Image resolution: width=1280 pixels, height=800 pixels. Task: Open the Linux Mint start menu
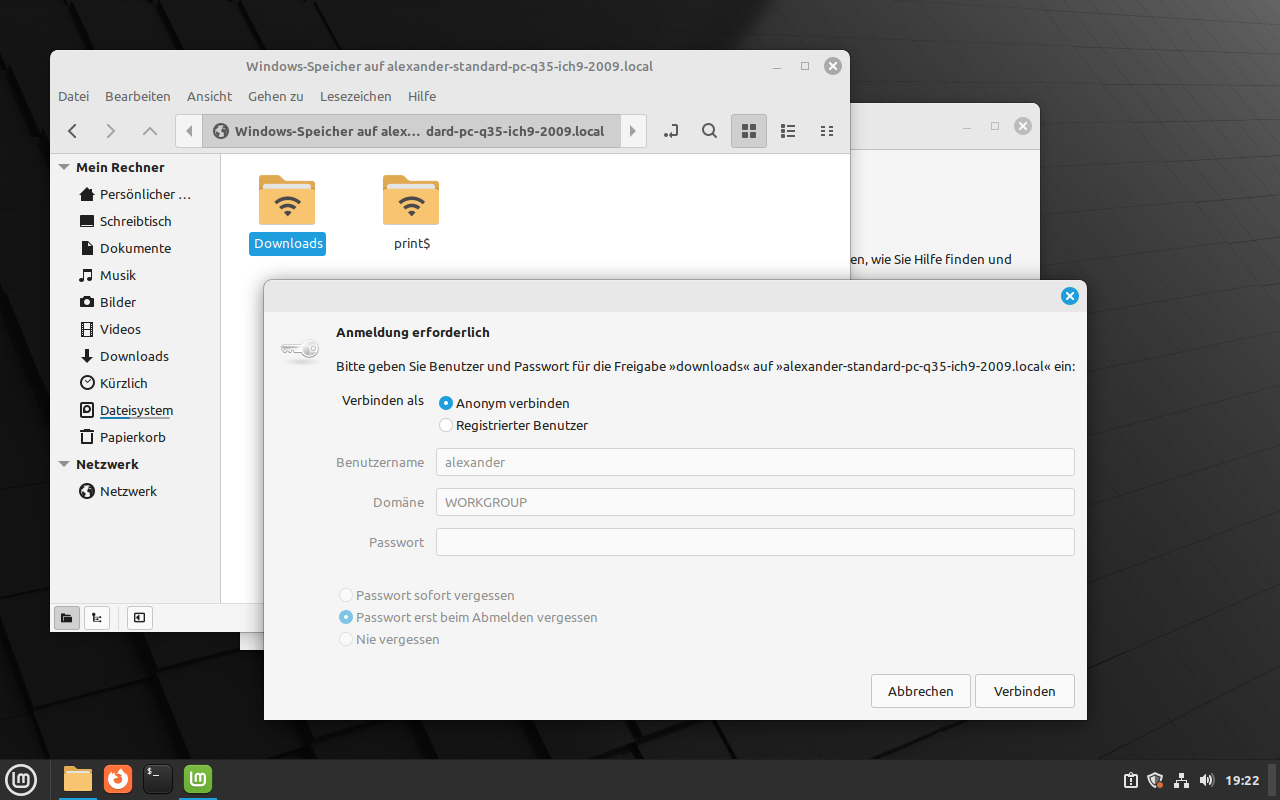pyautogui.click(x=21, y=779)
